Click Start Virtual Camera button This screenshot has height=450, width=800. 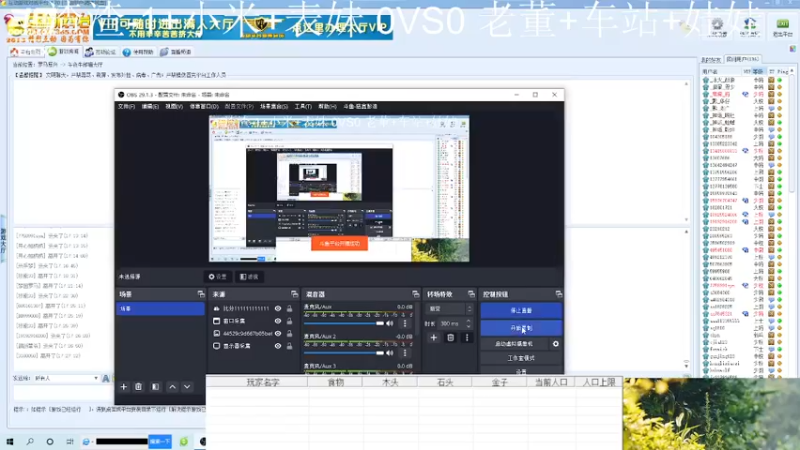click(x=514, y=344)
